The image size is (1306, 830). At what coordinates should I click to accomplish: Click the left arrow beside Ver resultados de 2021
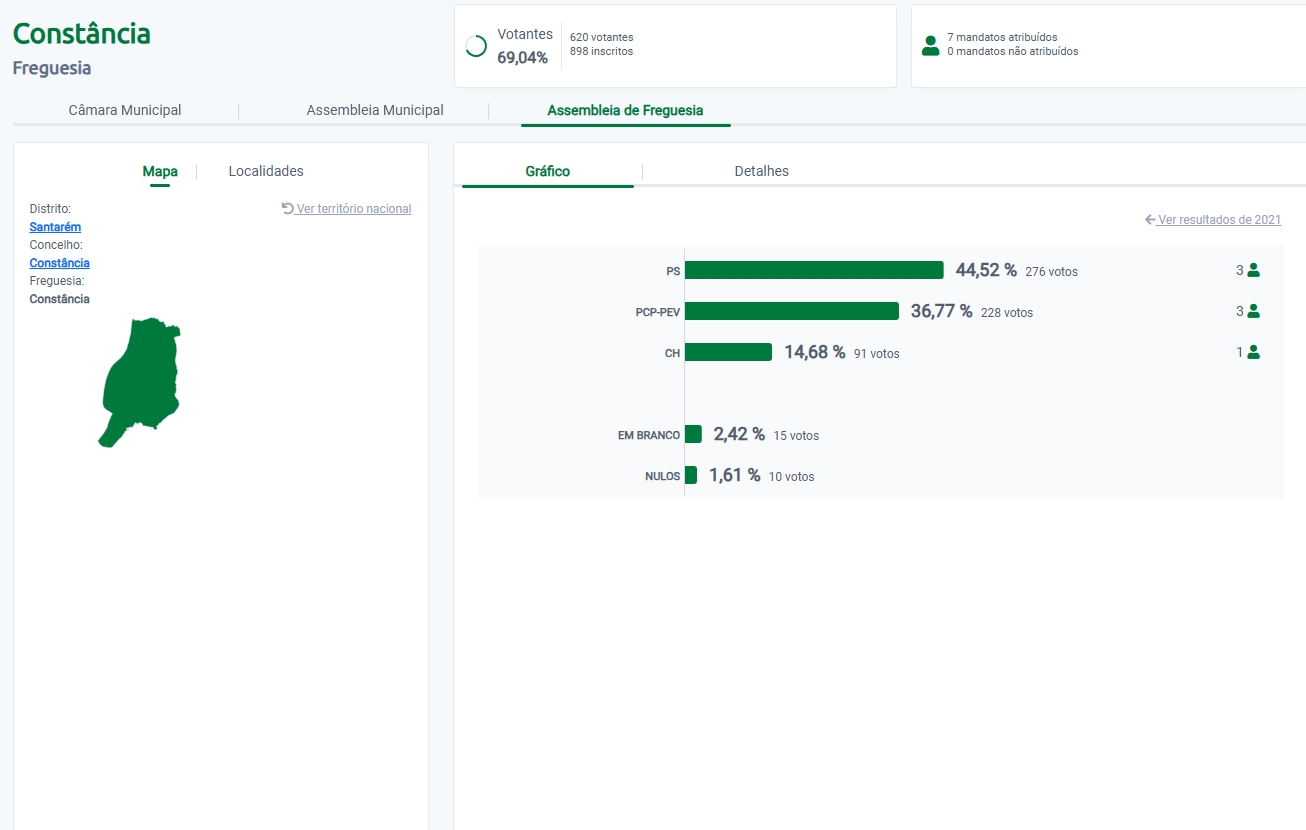coord(1150,219)
